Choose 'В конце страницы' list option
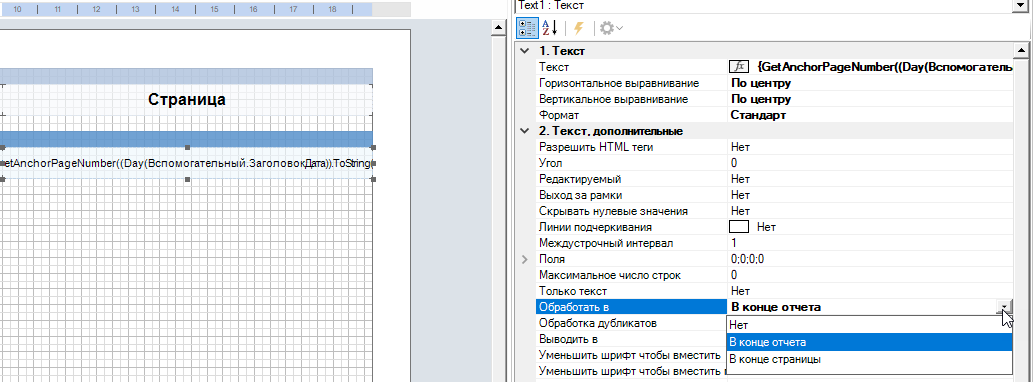The height and width of the screenshot is (382, 1033). coord(870,360)
